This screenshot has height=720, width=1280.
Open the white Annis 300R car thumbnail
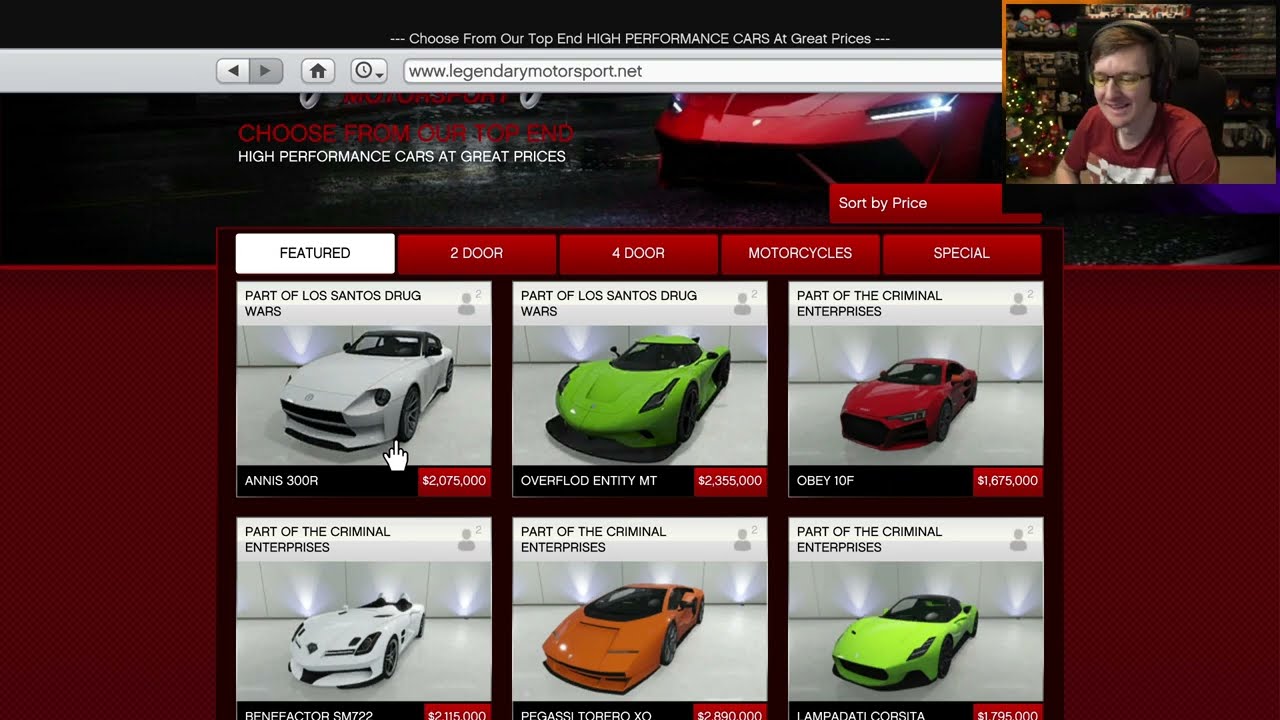click(364, 395)
